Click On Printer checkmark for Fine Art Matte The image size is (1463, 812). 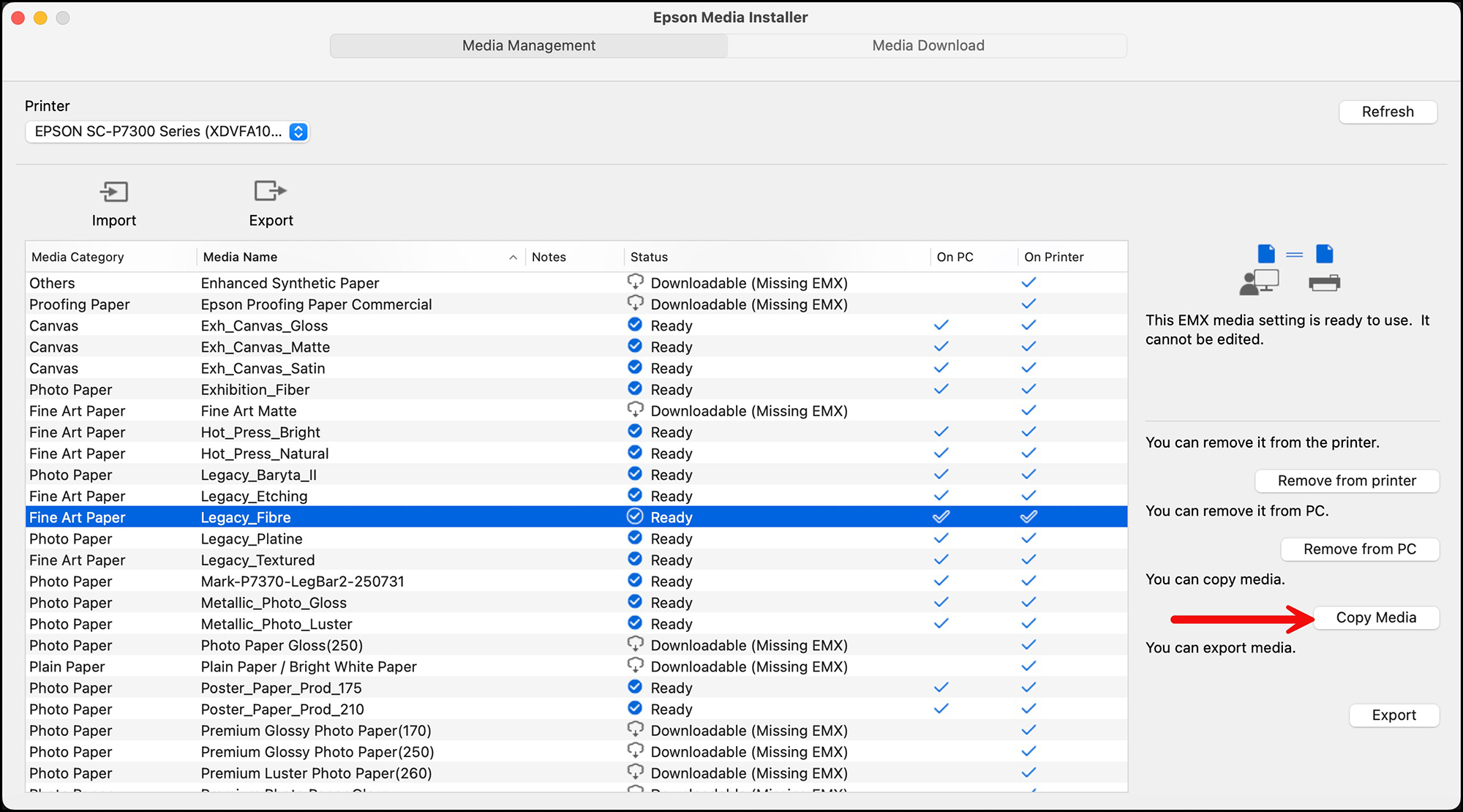1029,410
